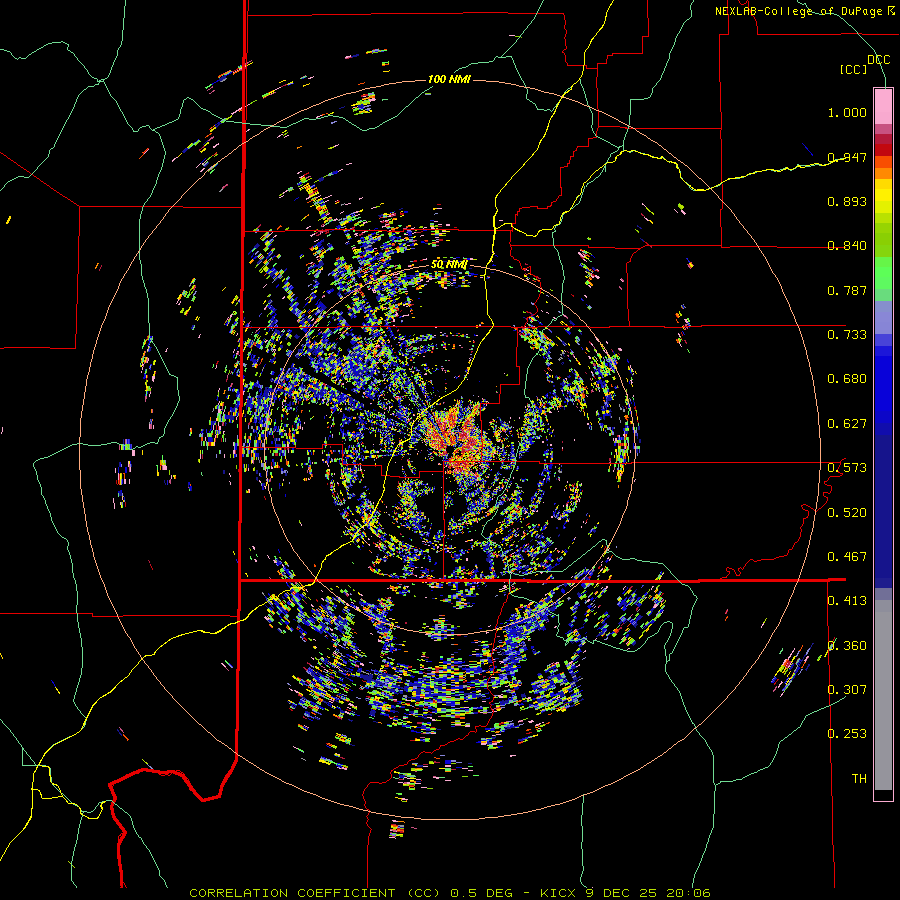The height and width of the screenshot is (900, 900).
Task: Click the pink top of the color bar
Action: (x=883, y=106)
